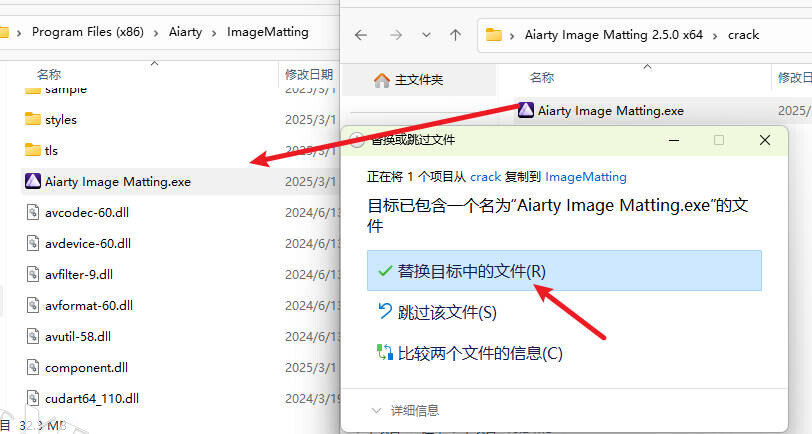
Task: Click the 'crack' source link in dialog
Action: pos(485,177)
